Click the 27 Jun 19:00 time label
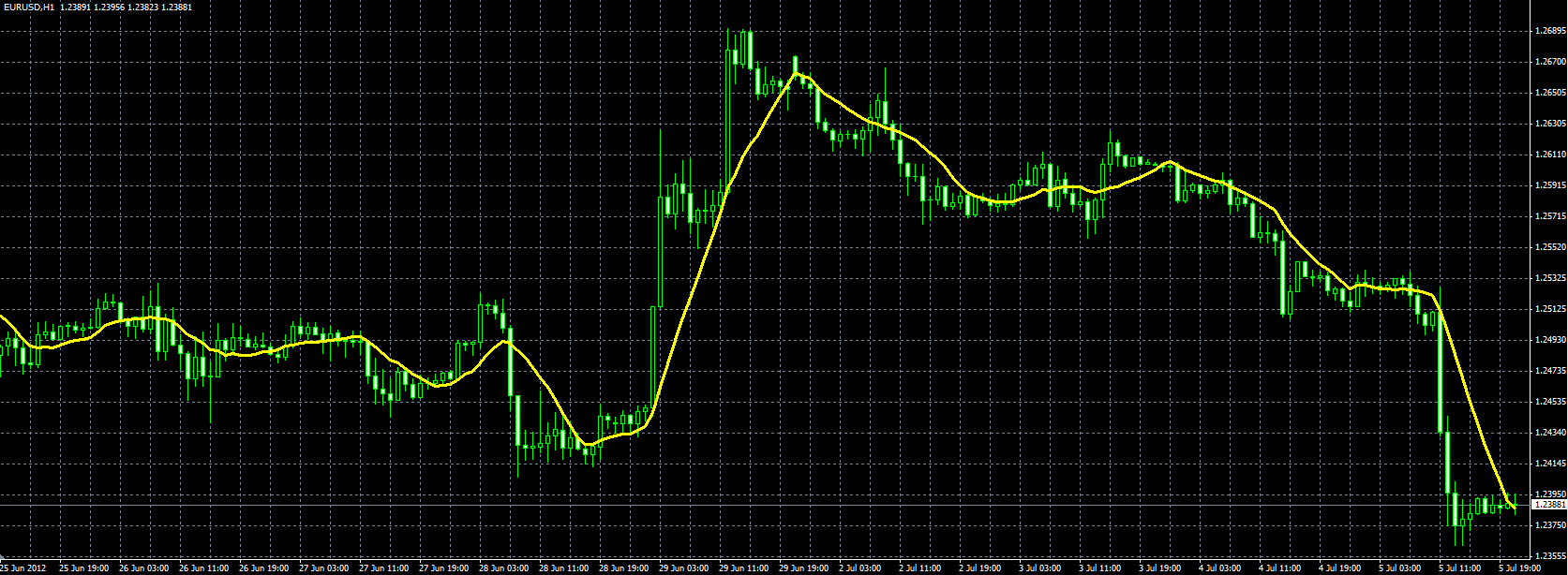Viewport: 1568px width, 575px height. click(443, 568)
